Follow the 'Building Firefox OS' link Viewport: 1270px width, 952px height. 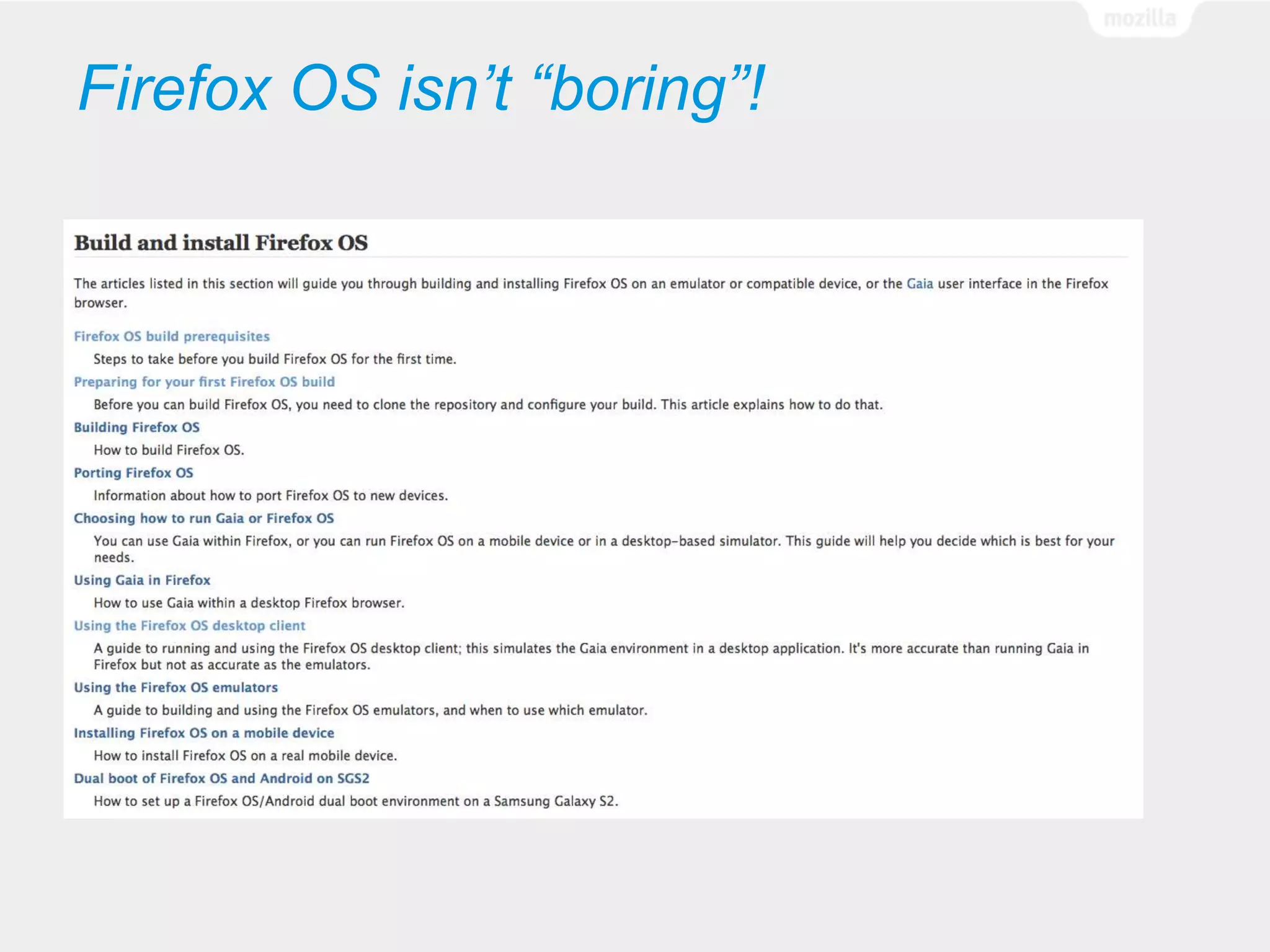tap(136, 428)
